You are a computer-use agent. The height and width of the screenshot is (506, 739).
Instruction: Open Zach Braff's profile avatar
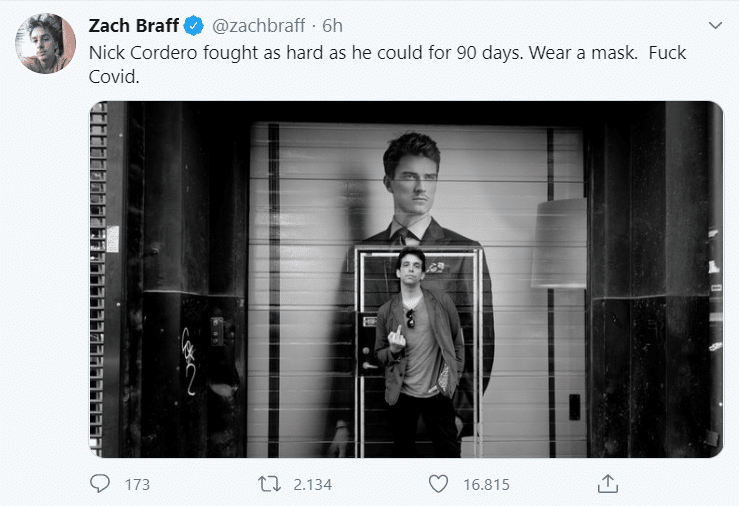coord(44,43)
